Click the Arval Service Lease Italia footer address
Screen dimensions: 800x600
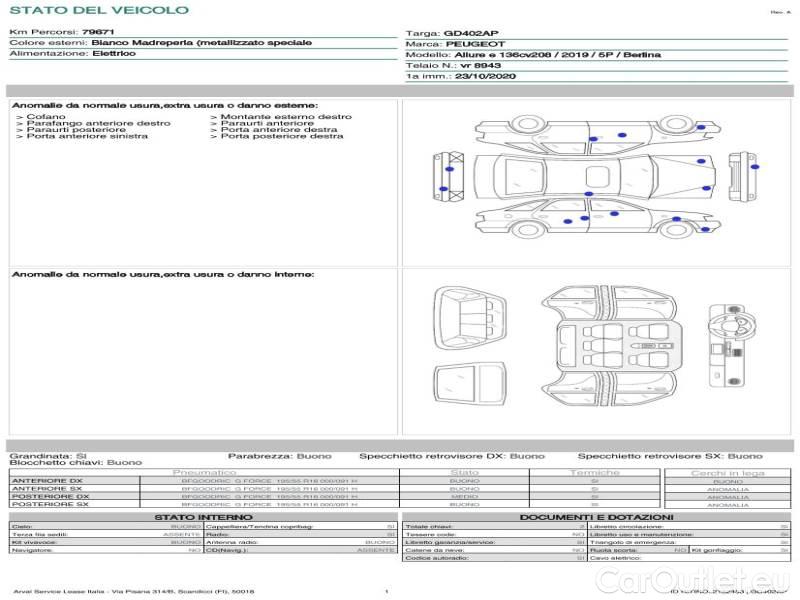(134, 592)
